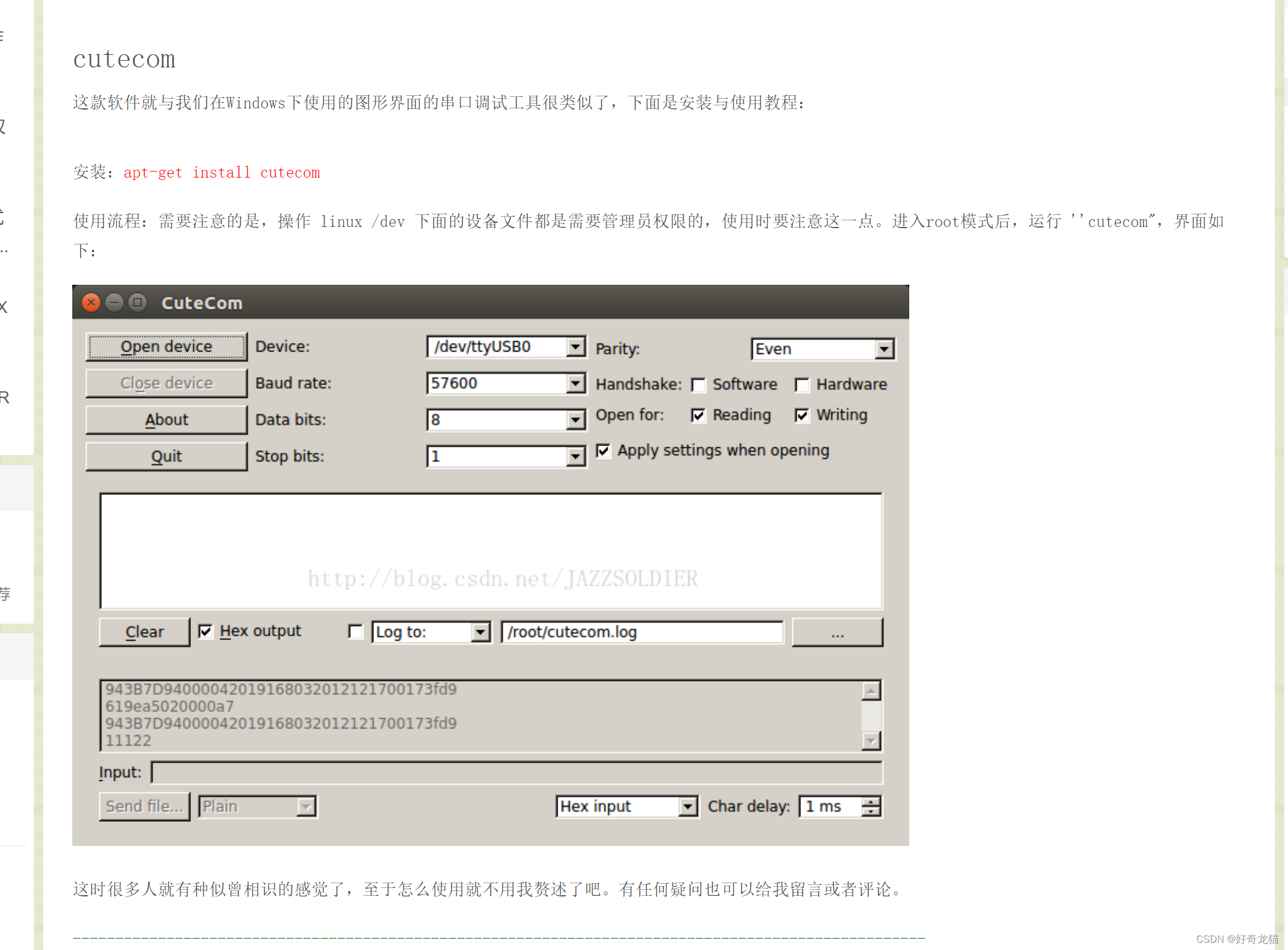The image size is (1288, 950).
Task: Close the CuteCom window via red button
Action: pyautogui.click(x=91, y=302)
